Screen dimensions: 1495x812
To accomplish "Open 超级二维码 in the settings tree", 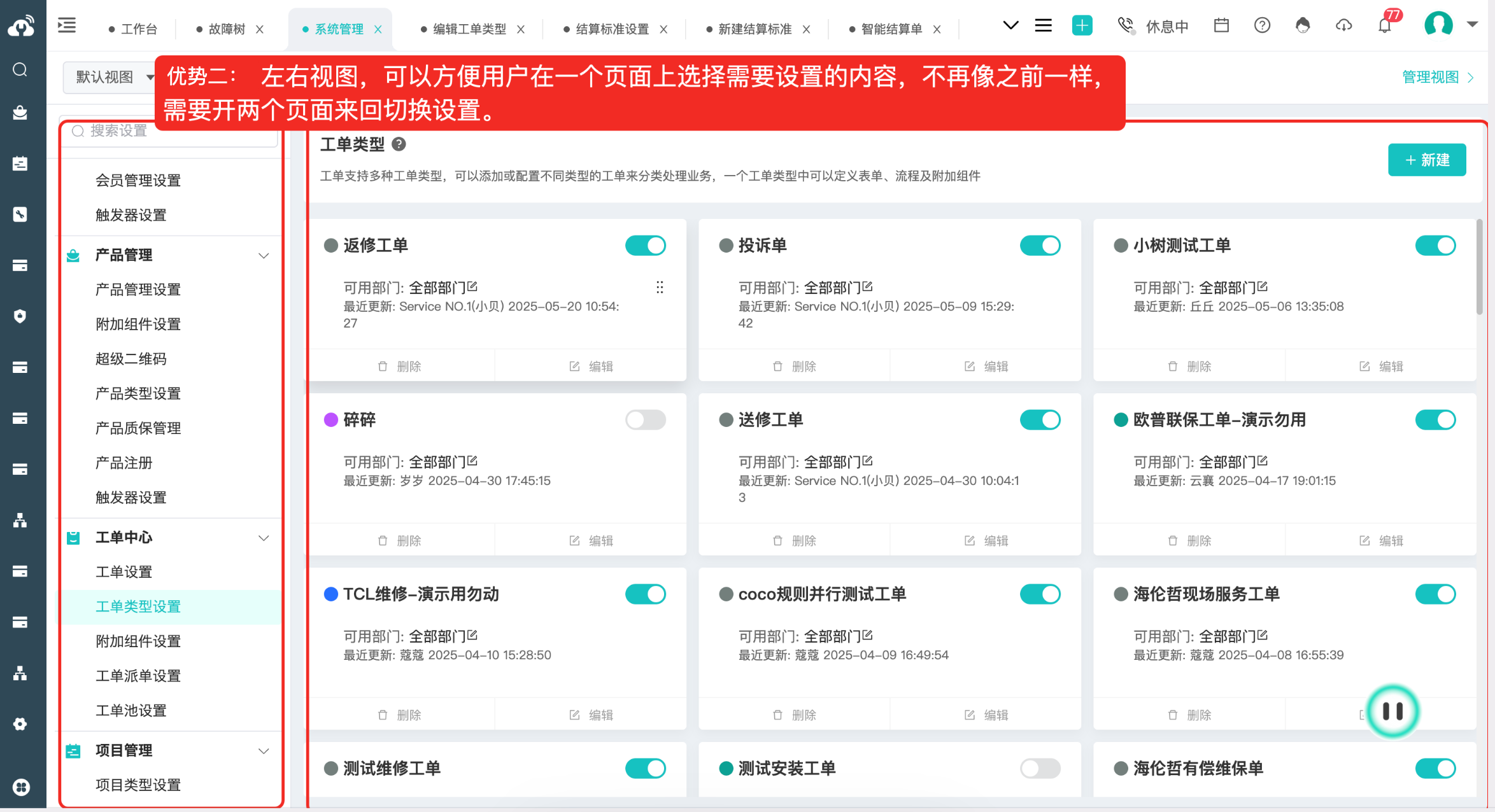I will pyautogui.click(x=131, y=359).
